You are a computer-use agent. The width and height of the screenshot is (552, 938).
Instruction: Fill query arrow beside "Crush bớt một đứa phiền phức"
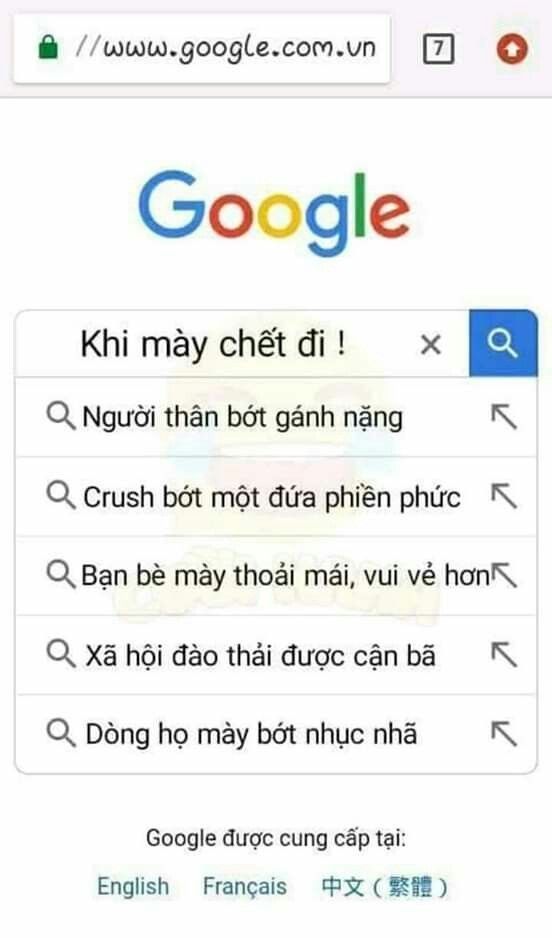pyautogui.click(x=504, y=496)
